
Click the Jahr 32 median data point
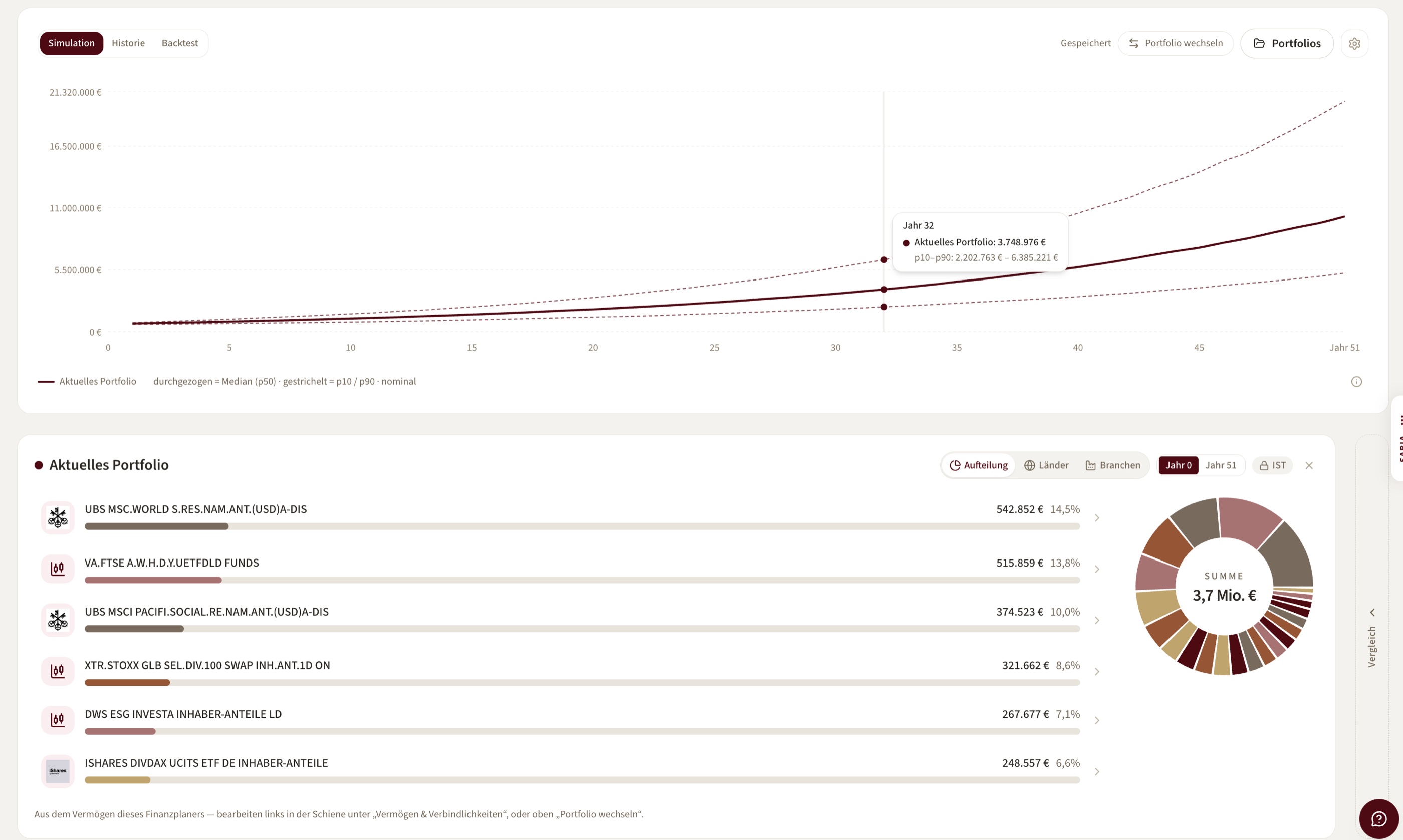tap(884, 289)
